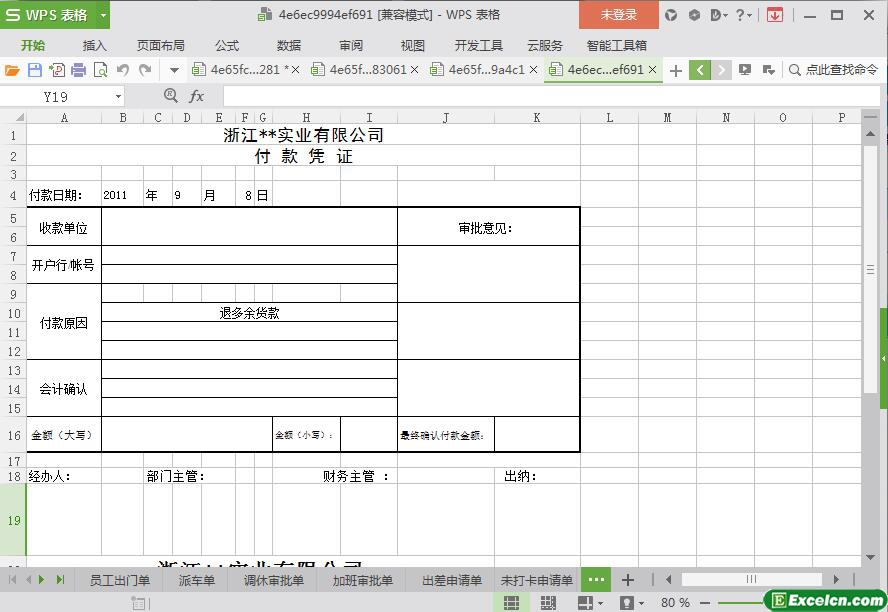Expand the Name Box dropdown showing Y19
888x612 pixels.
[118, 96]
